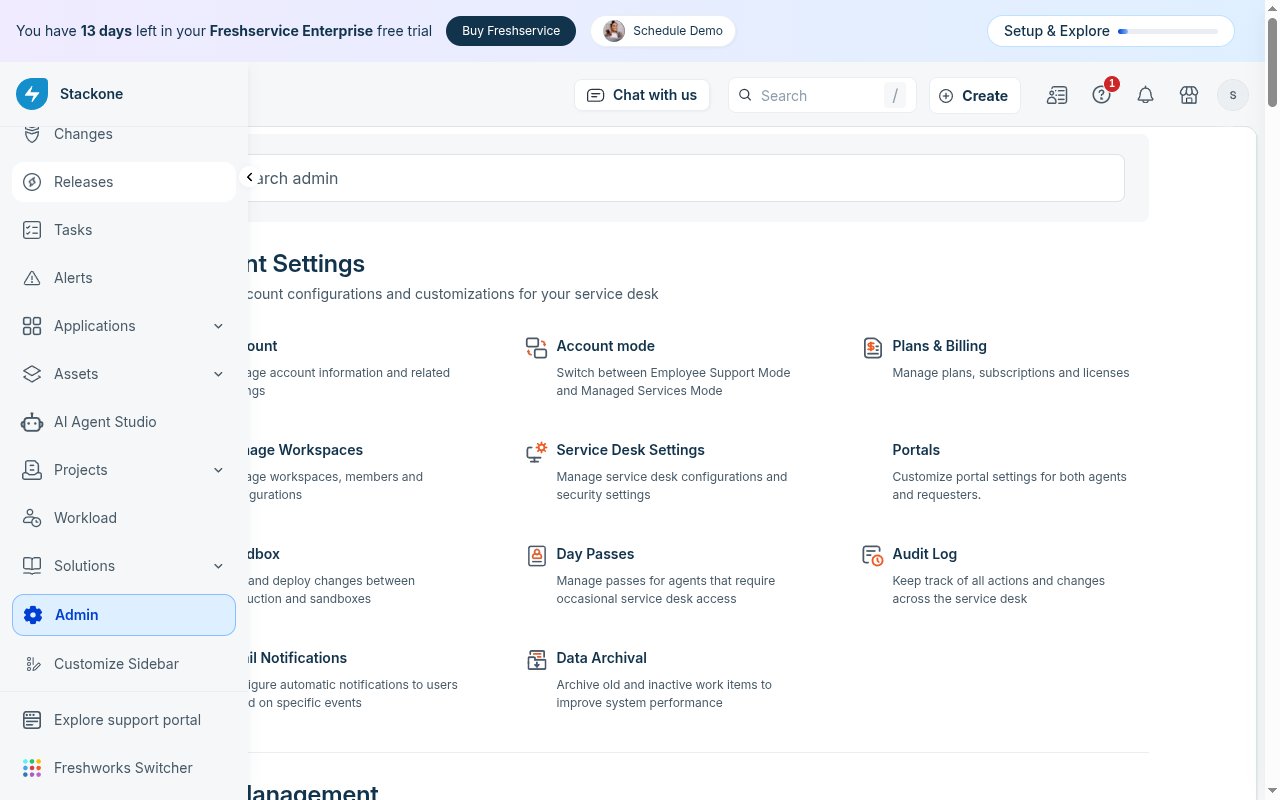Open the Changes sidebar icon
Viewport: 1280px width, 800px height.
32,134
